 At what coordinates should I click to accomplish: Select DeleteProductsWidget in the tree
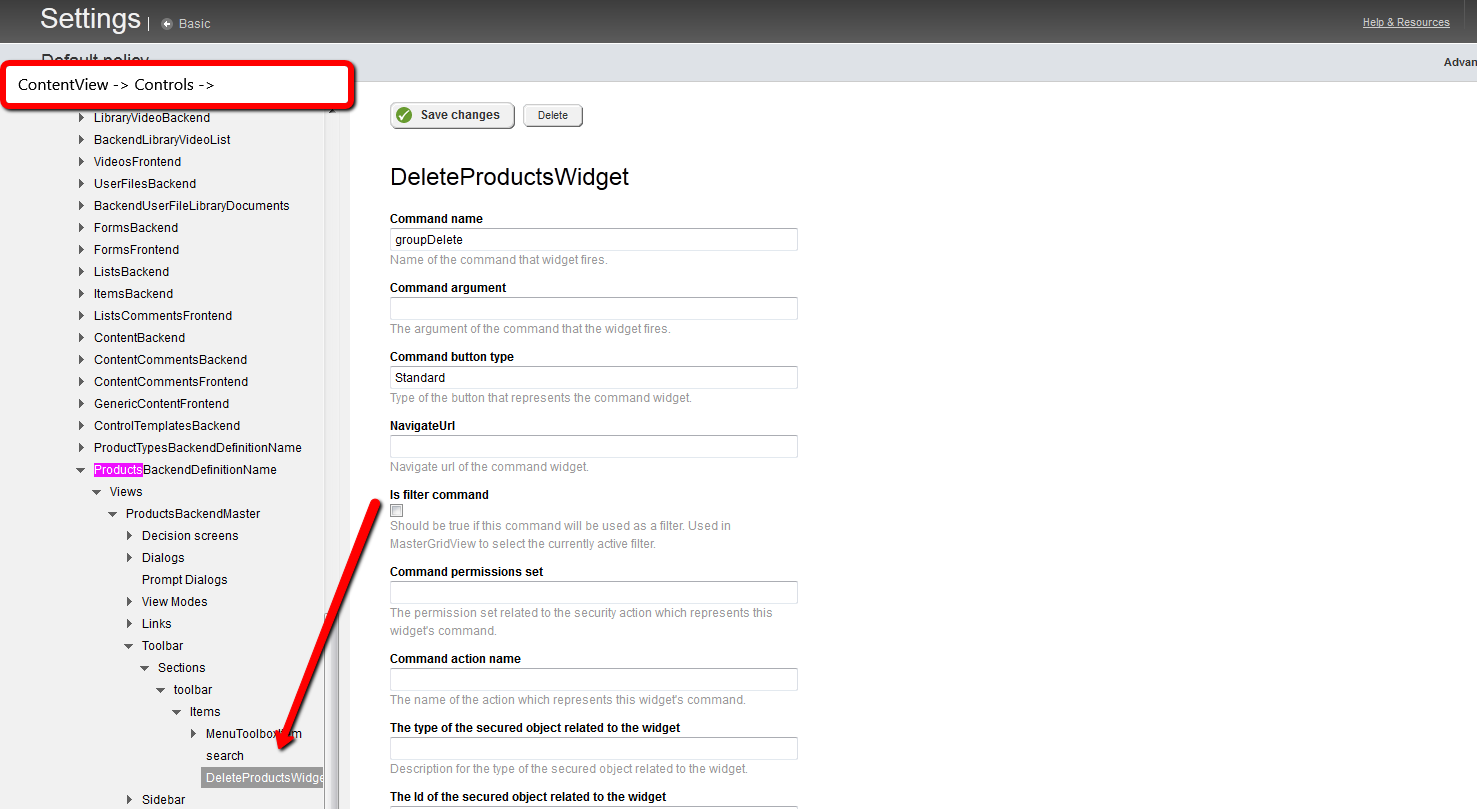(x=264, y=778)
